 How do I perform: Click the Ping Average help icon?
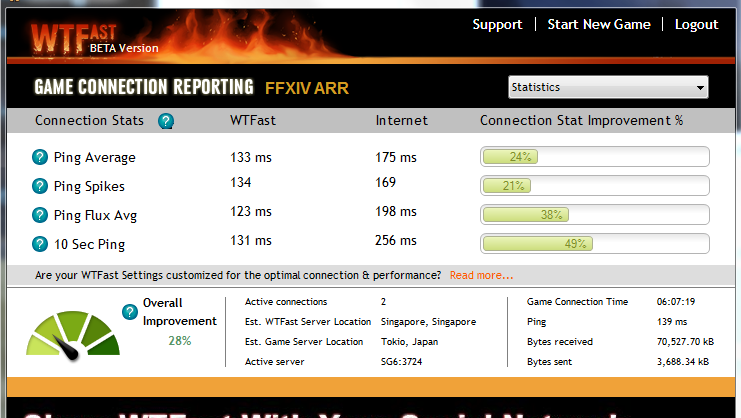coord(40,157)
